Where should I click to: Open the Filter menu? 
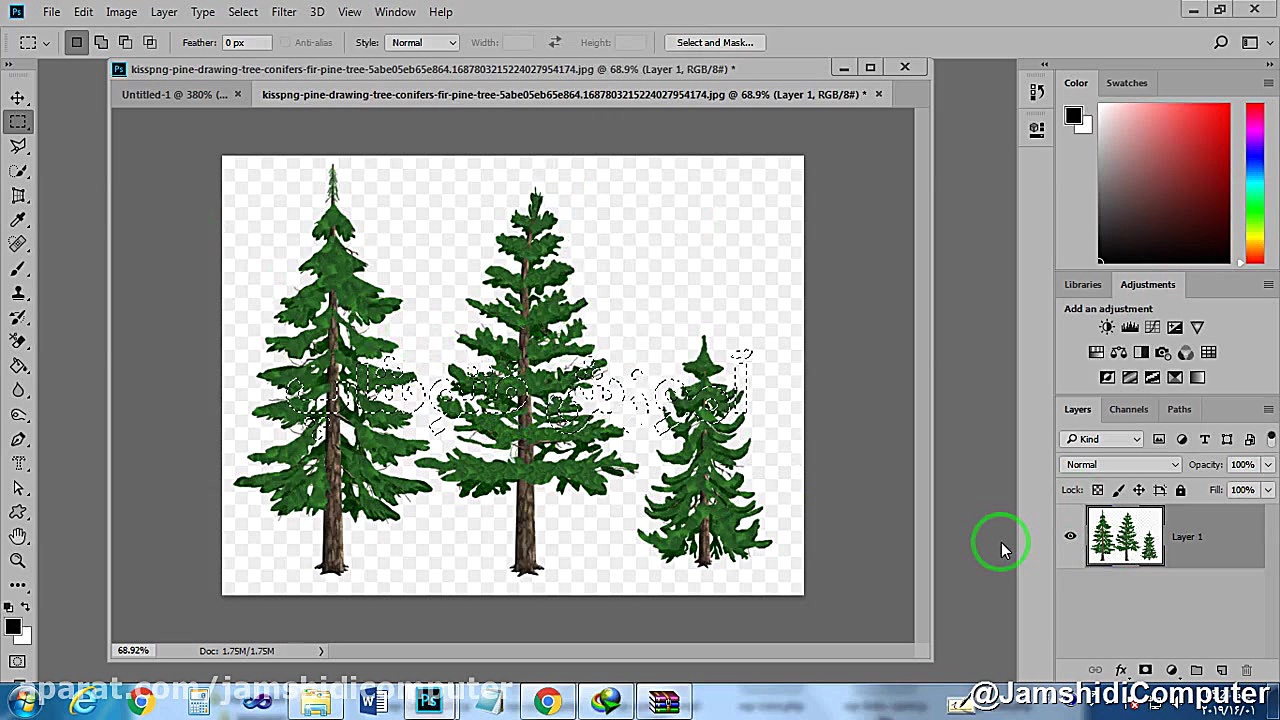(x=283, y=12)
